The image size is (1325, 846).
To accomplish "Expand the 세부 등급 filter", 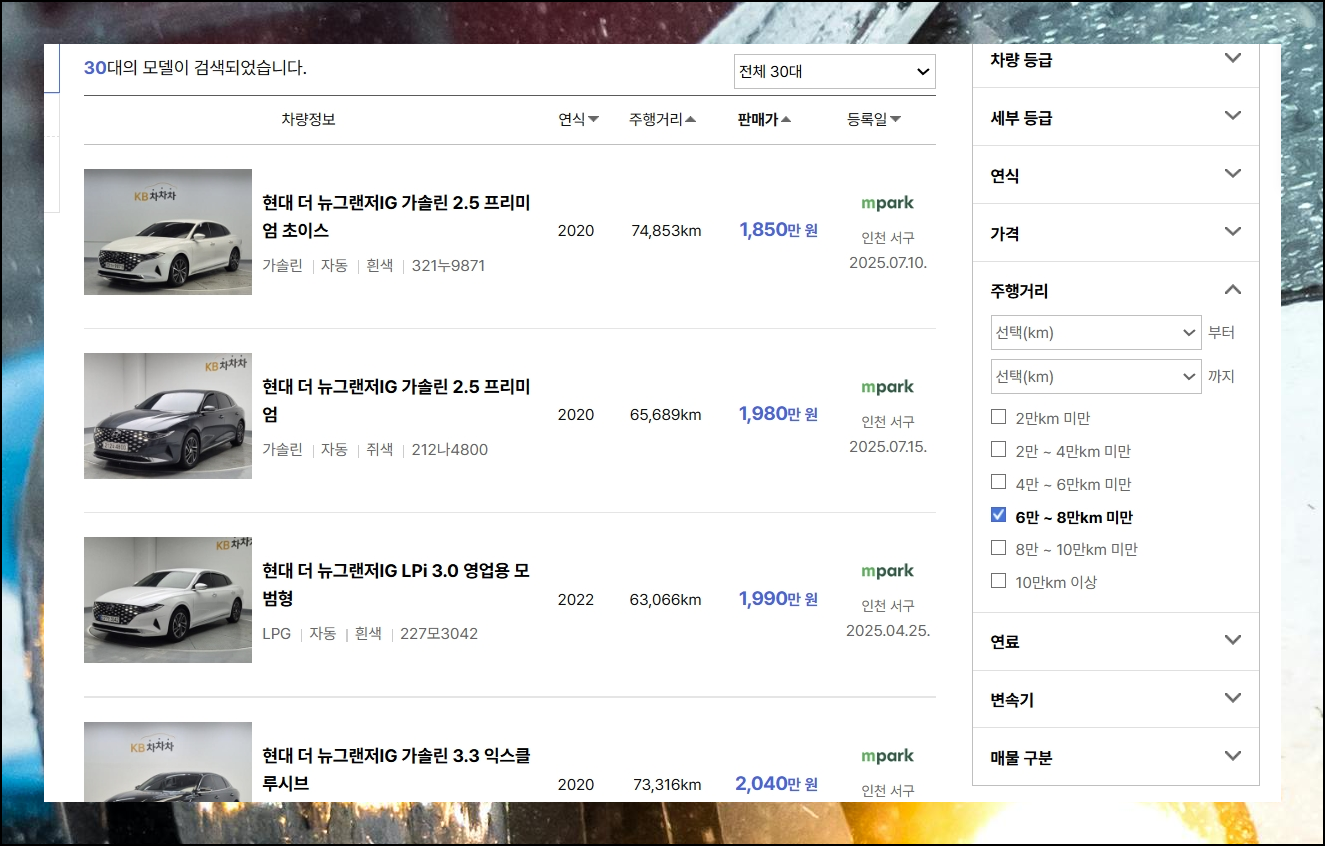I will point(1116,117).
